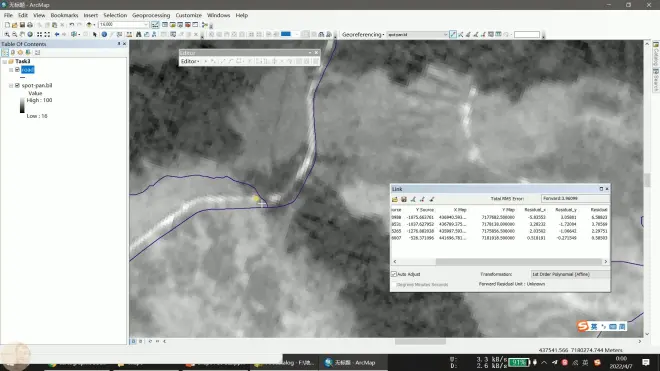Select the Pan hand tool
Image resolution: width=660 pixels, height=371 pixels.
tap(22, 35)
